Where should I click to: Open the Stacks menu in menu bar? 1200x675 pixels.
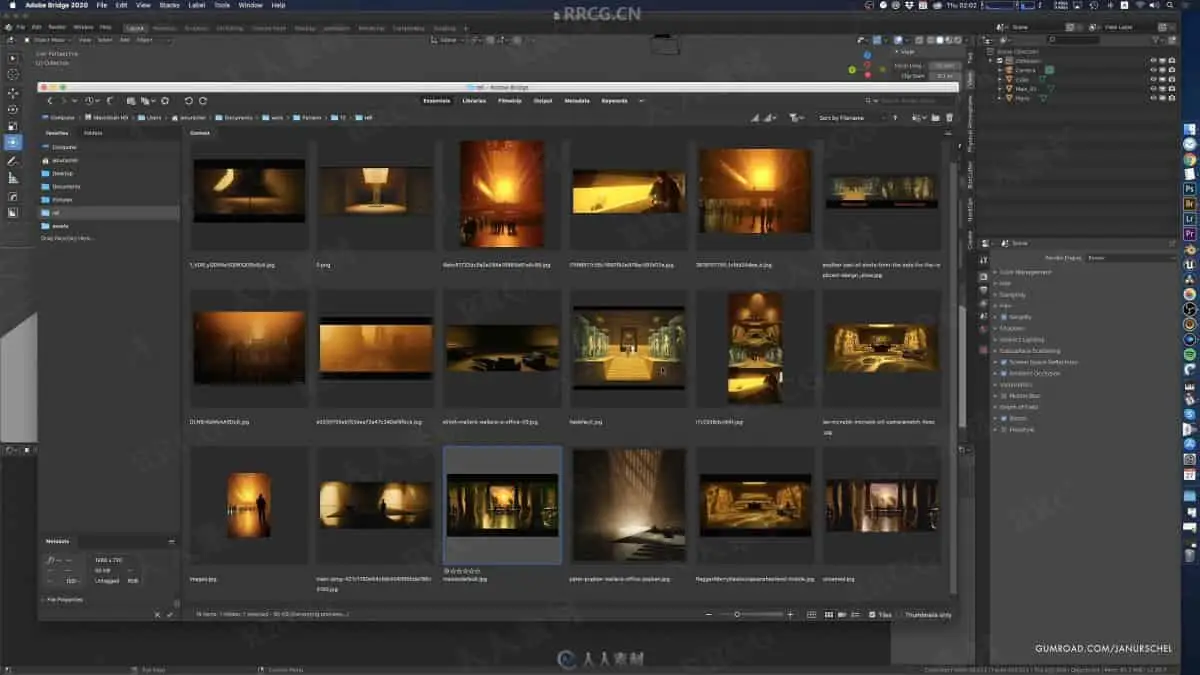point(169,5)
